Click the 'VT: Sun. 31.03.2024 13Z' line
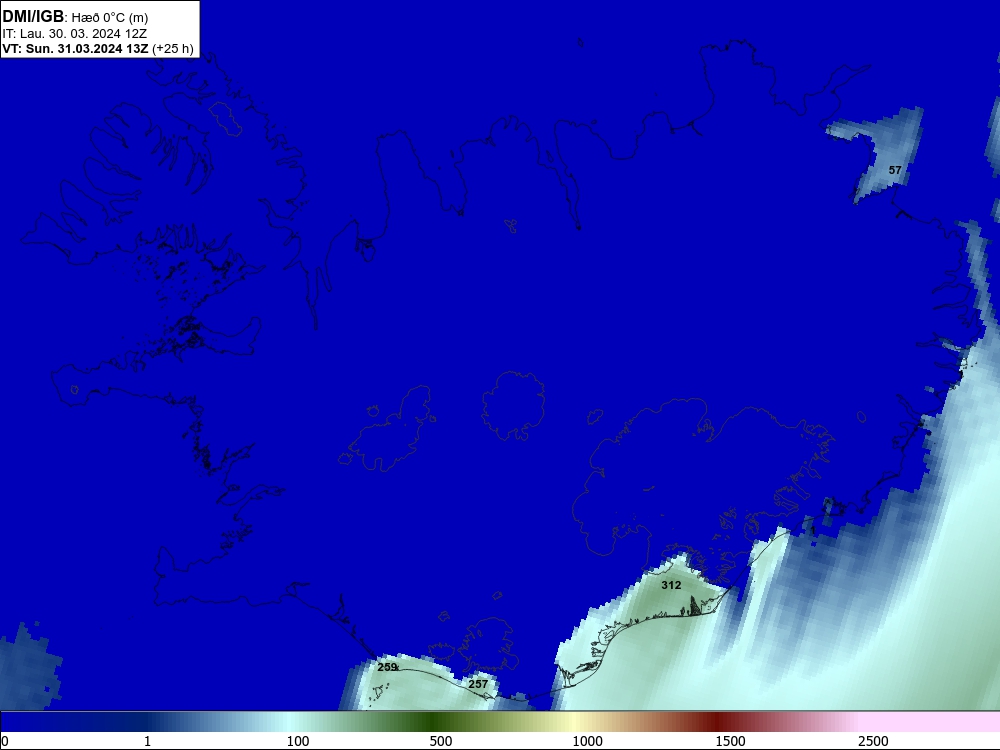The image size is (1000, 750). [x=75, y=48]
